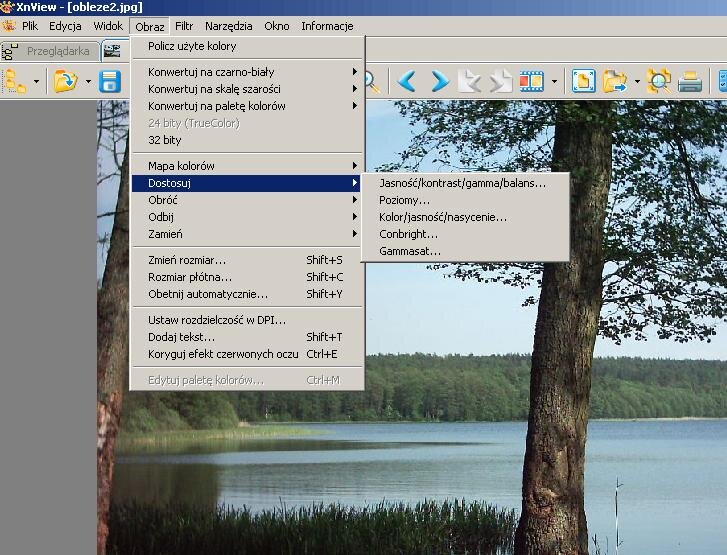Click the fullscreen view icon
The image size is (727, 555).
click(583, 81)
